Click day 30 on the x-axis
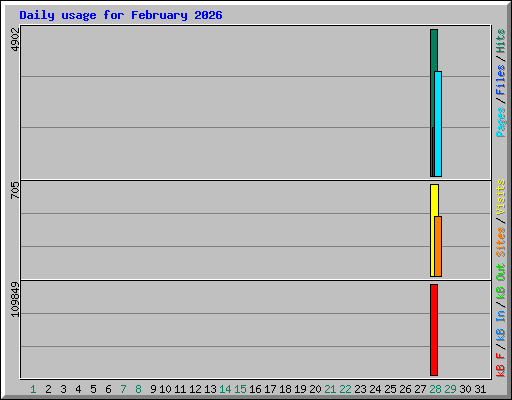This screenshot has width=512, height=400. [465, 389]
